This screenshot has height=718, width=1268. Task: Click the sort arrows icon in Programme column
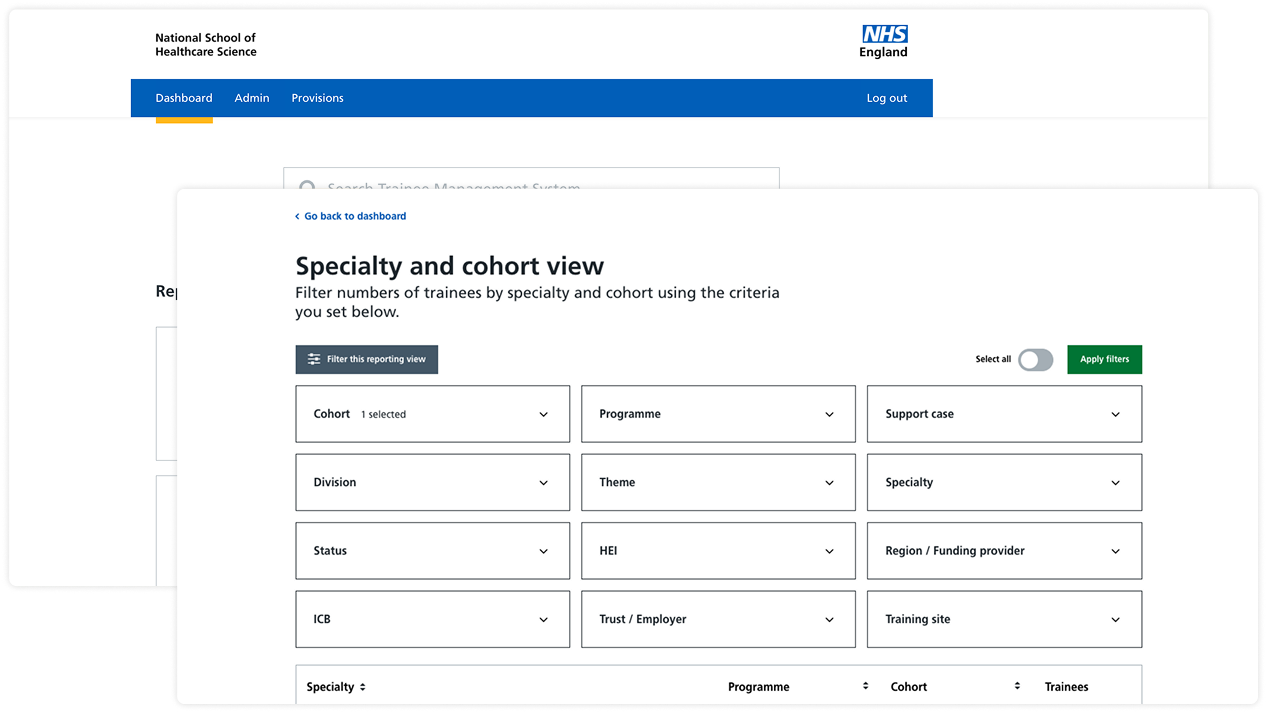[865, 686]
